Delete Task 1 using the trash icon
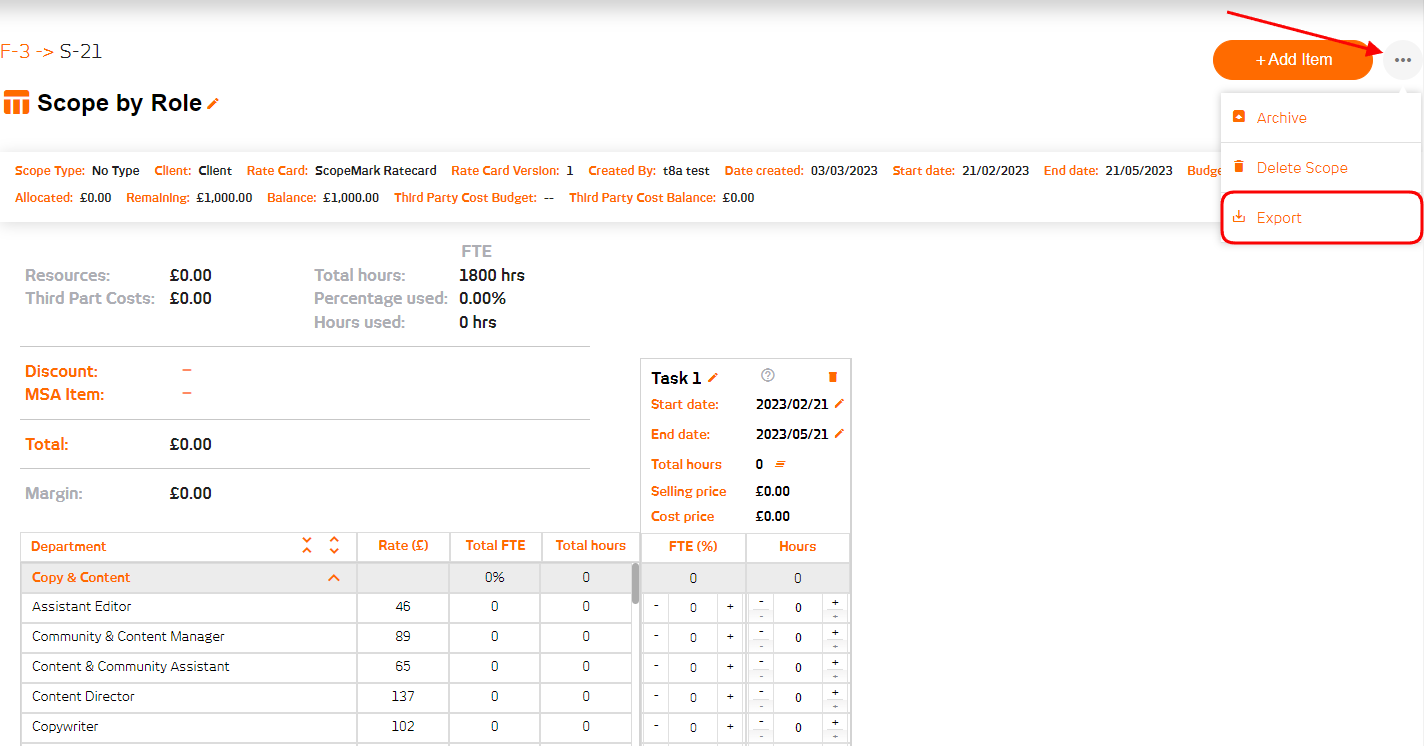This screenshot has height=746, width=1424. tap(833, 377)
